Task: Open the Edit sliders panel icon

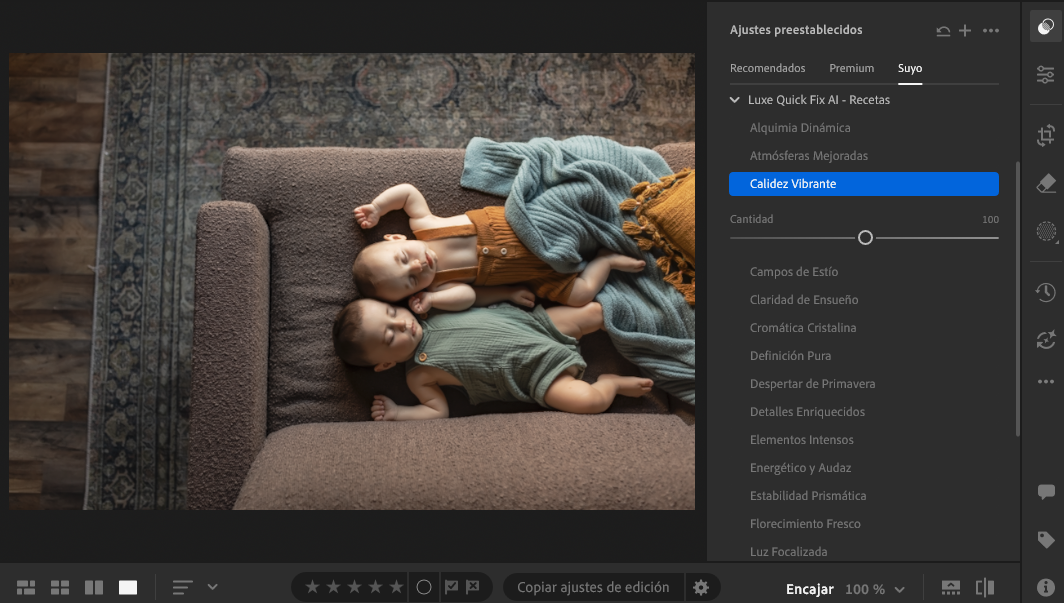Action: (1045, 75)
